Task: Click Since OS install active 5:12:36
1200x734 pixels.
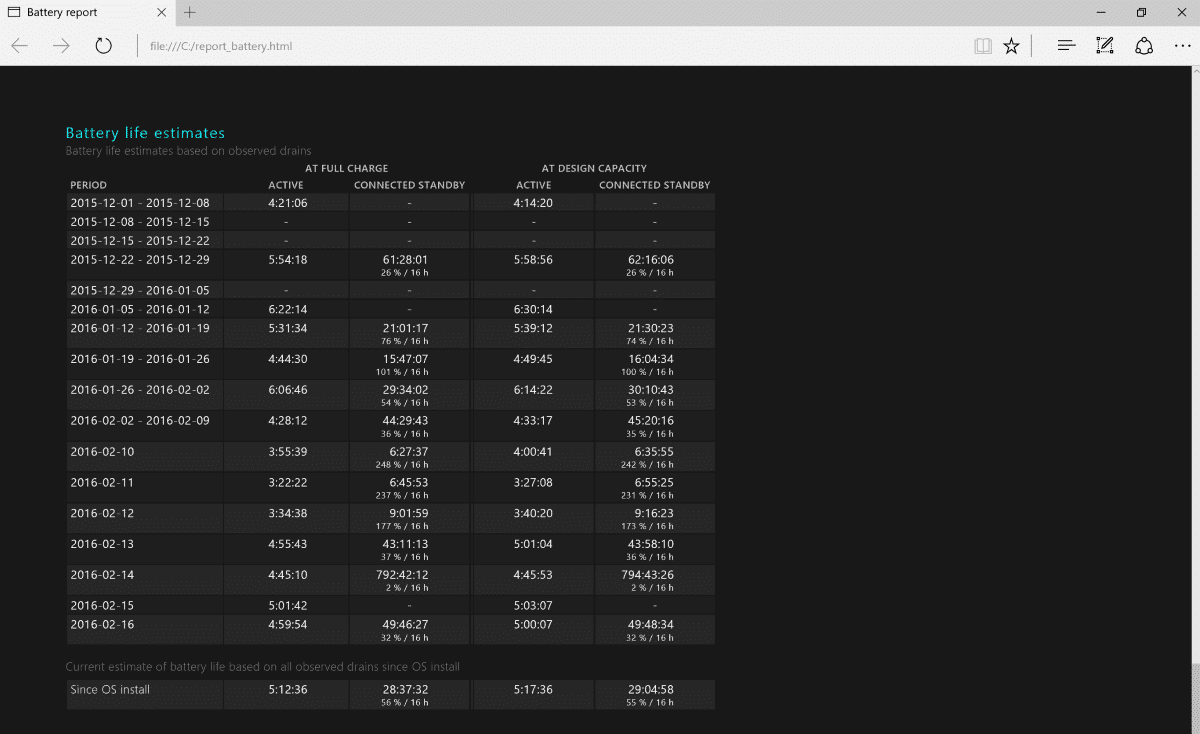Action: pyautogui.click(x=287, y=690)
